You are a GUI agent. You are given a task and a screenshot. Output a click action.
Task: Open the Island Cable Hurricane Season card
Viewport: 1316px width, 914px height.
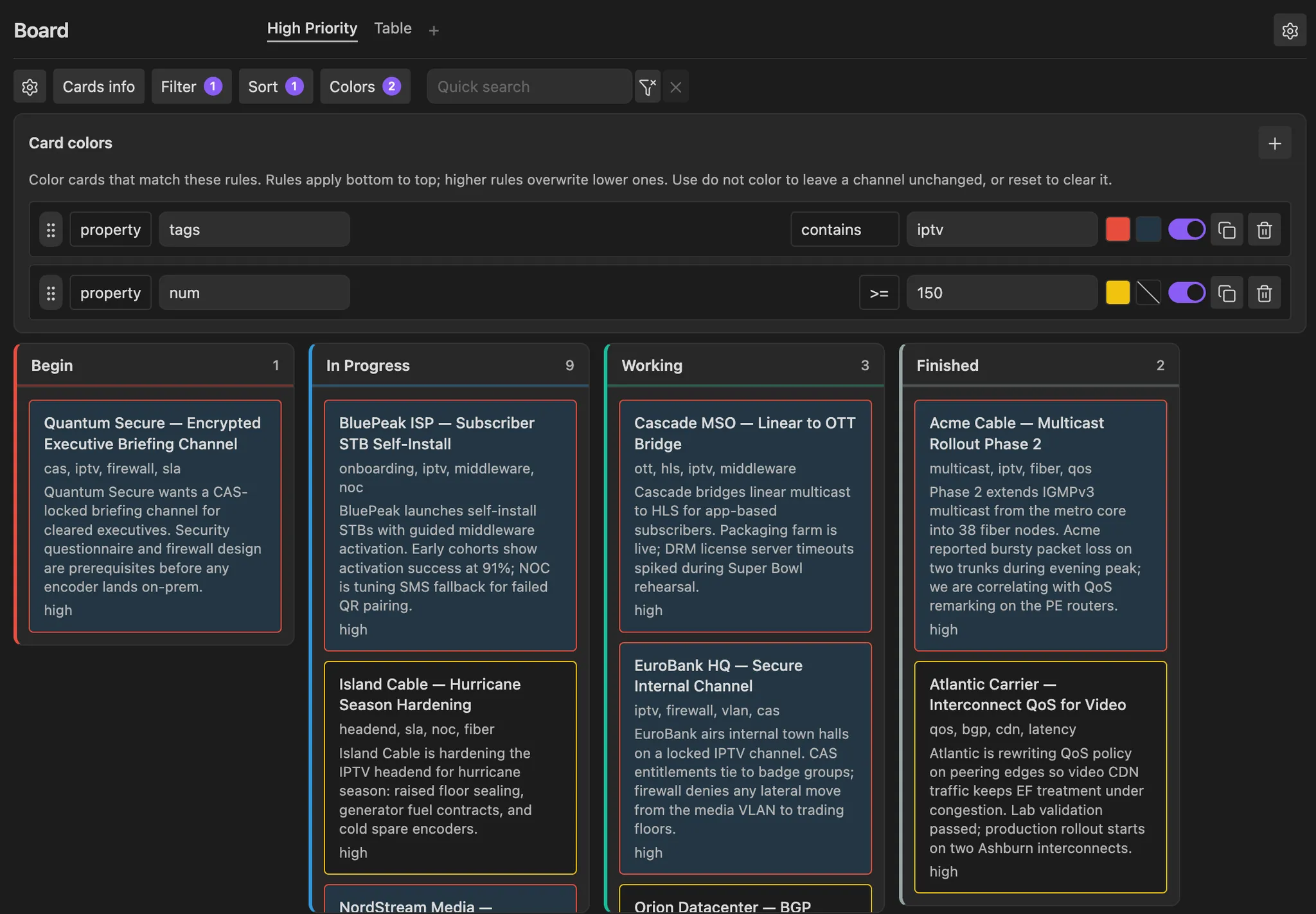450,767
